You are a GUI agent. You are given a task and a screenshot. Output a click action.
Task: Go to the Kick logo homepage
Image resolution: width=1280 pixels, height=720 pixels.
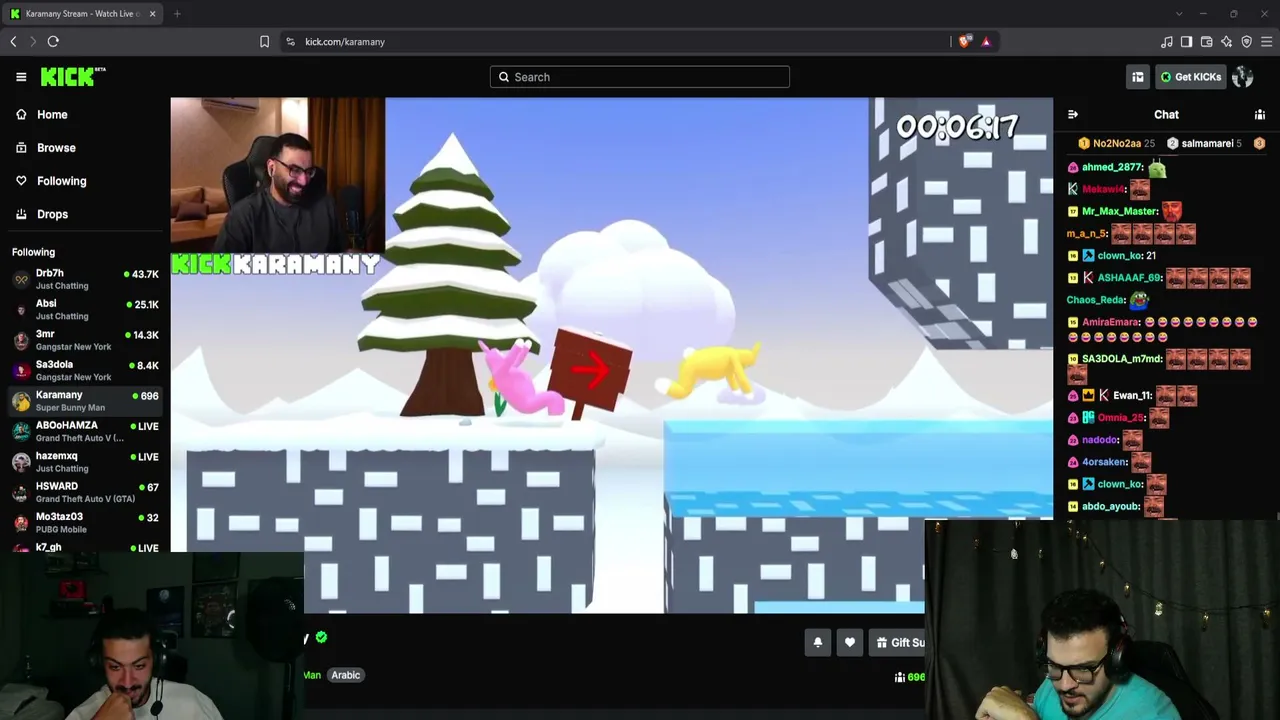point(73,77)
